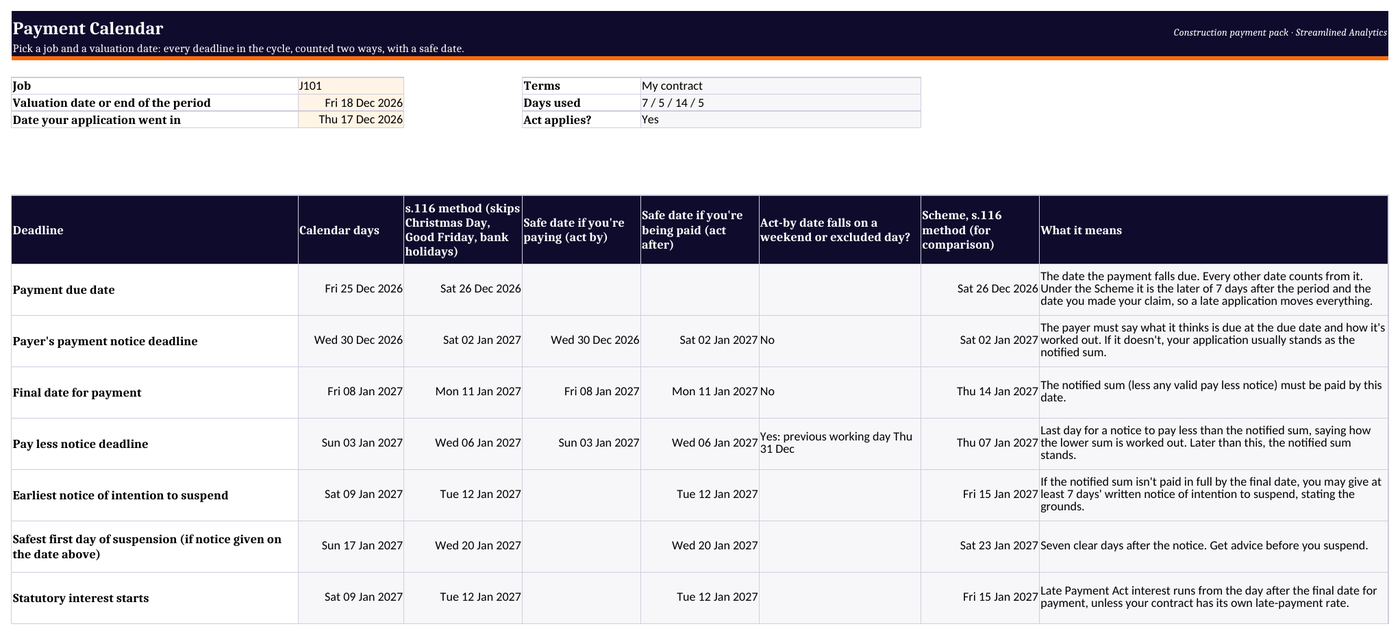Click 'Scheme, s.116 method (for comparison)' header
The width and height of the screenshot is (1400, 635).
[980, 230]
